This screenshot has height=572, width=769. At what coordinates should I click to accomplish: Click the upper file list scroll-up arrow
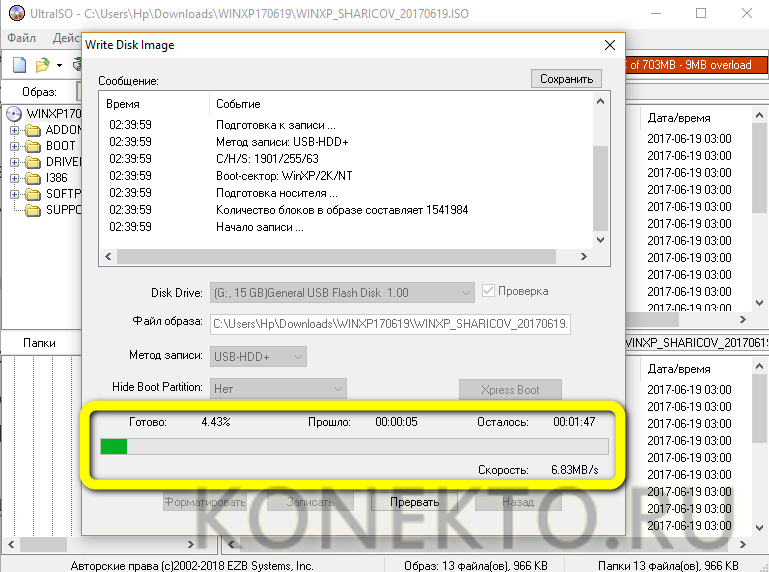pyautogui.click(x=759, y=116)
